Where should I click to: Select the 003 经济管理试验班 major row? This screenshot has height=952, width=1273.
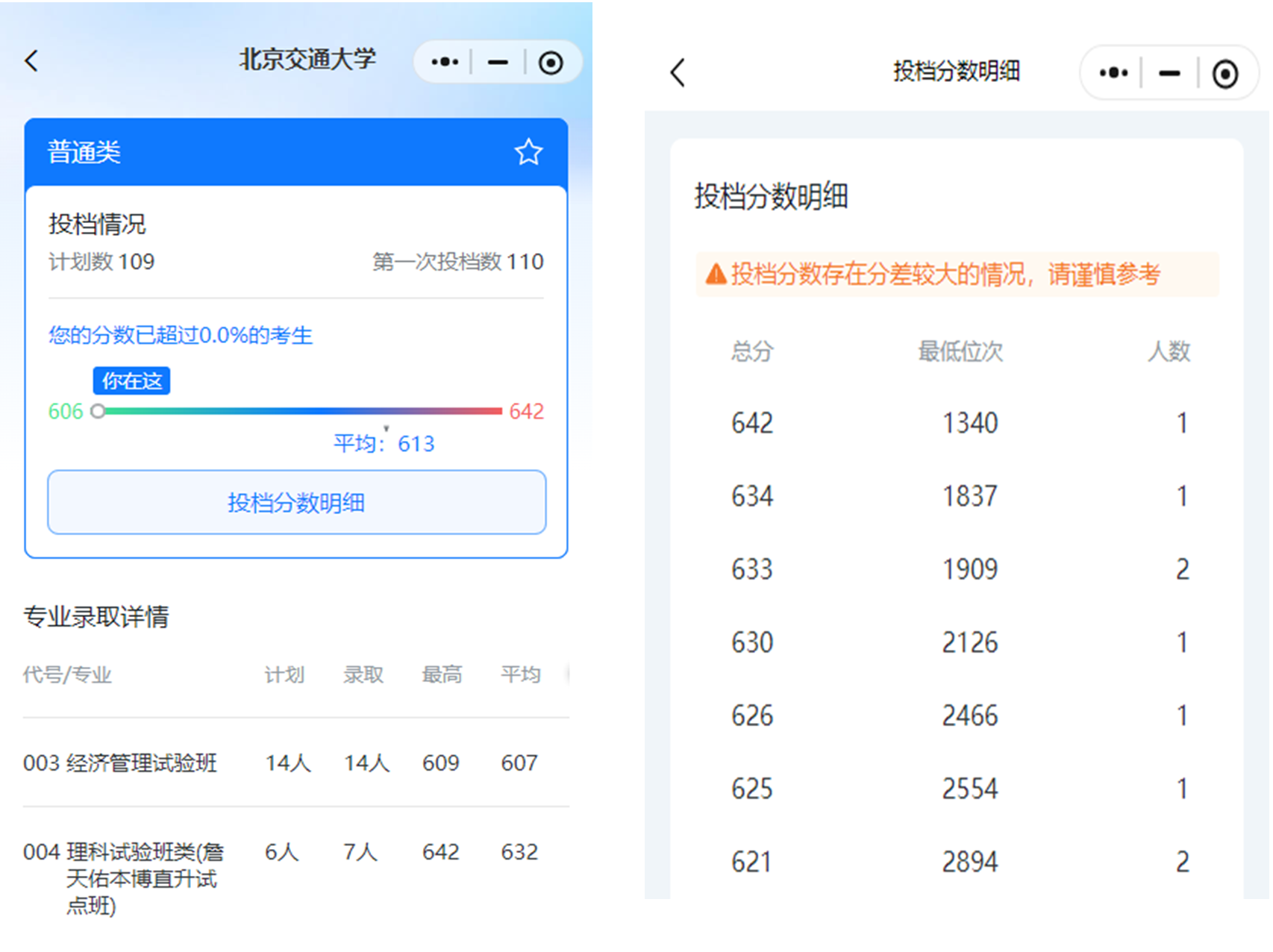(295, 762)
